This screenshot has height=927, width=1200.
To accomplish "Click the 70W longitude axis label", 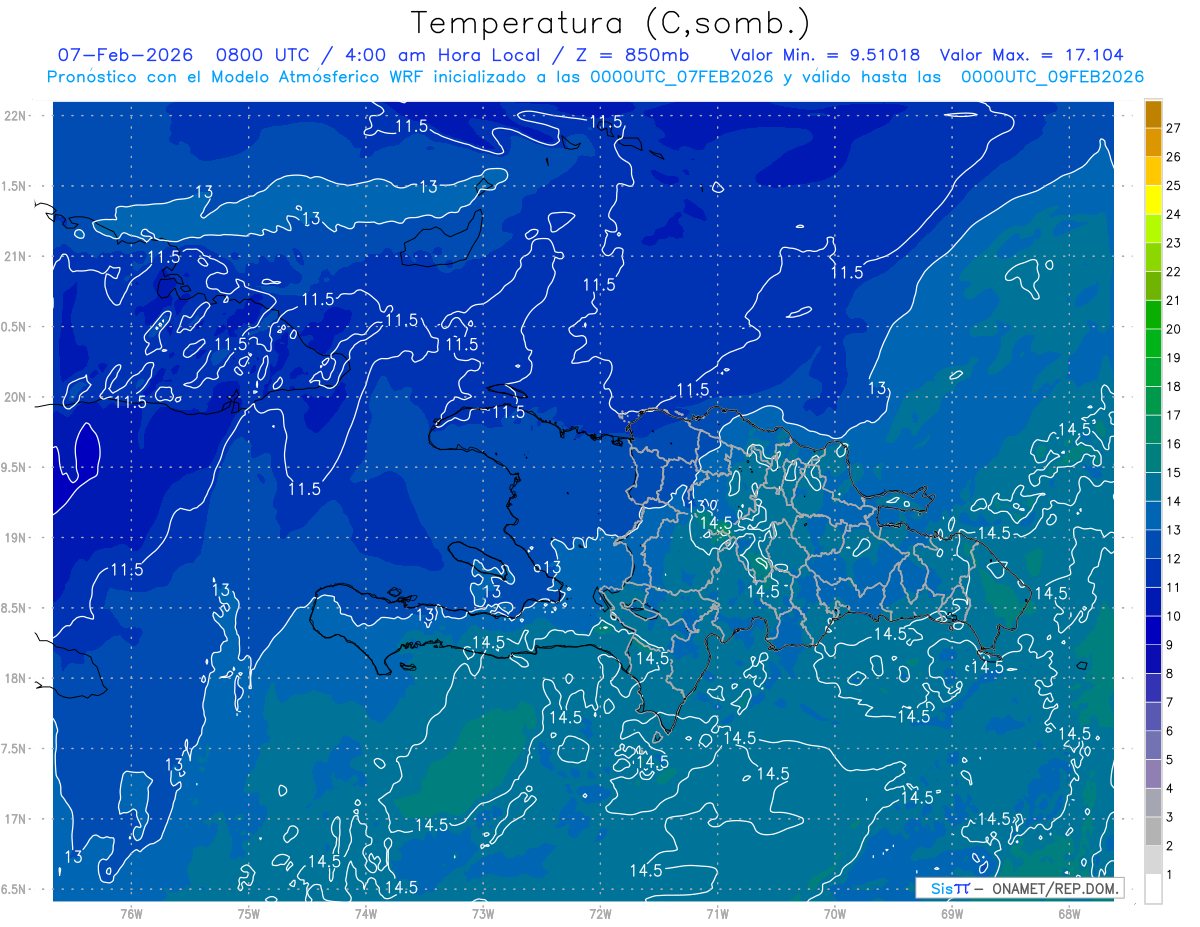I will click(x=835, y=913).
